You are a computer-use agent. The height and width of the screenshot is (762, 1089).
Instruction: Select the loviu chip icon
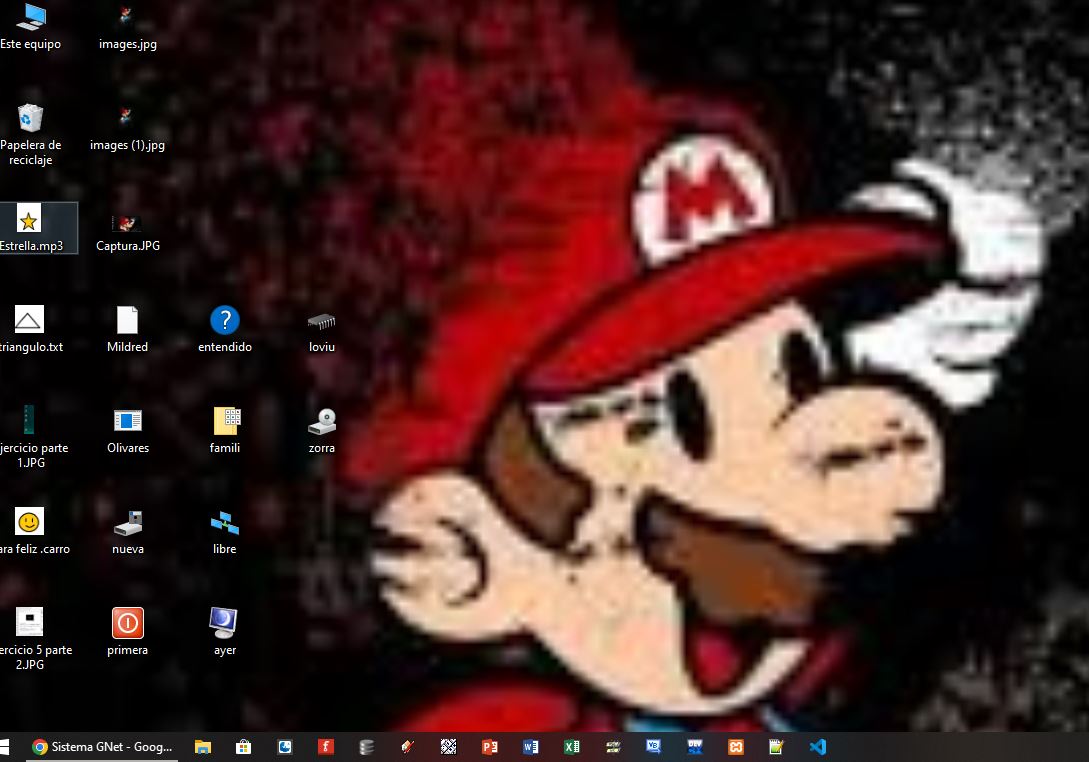click(321, 322)
